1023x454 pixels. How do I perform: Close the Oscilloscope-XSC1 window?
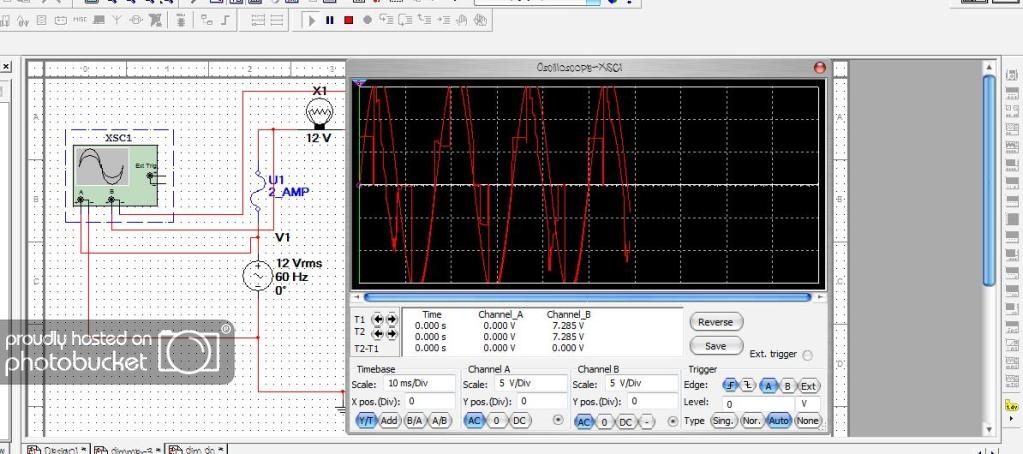click(819, 67)
